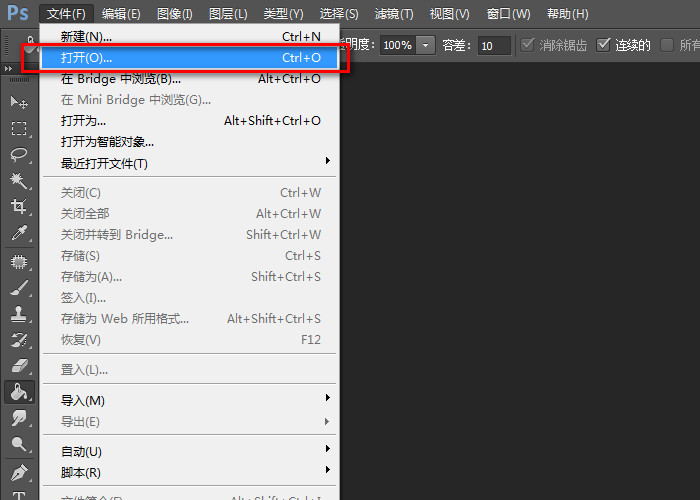Image resolution: width=700 pixels, height=500 pixels.
Task: Open the 窗口(W) menu
Action: coord(508,14)
